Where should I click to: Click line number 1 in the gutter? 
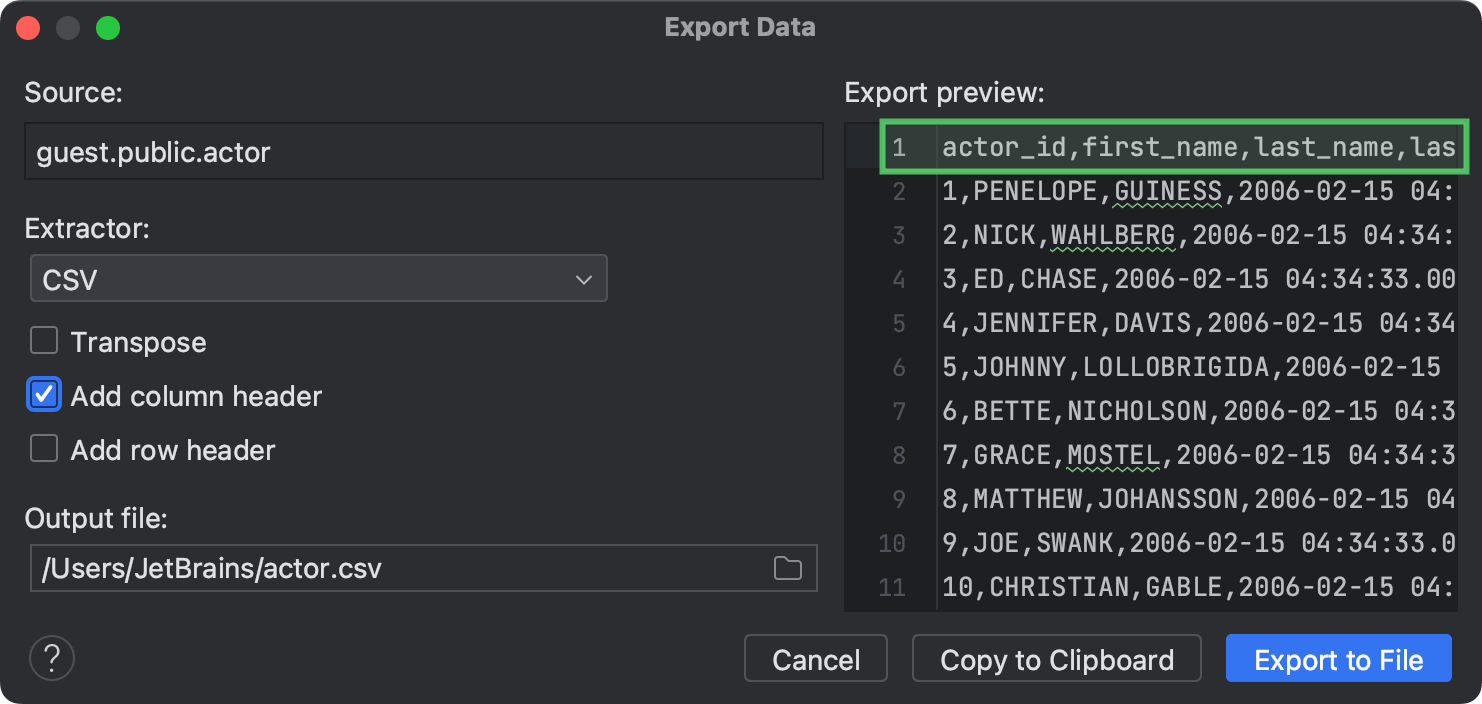[898, 146]
